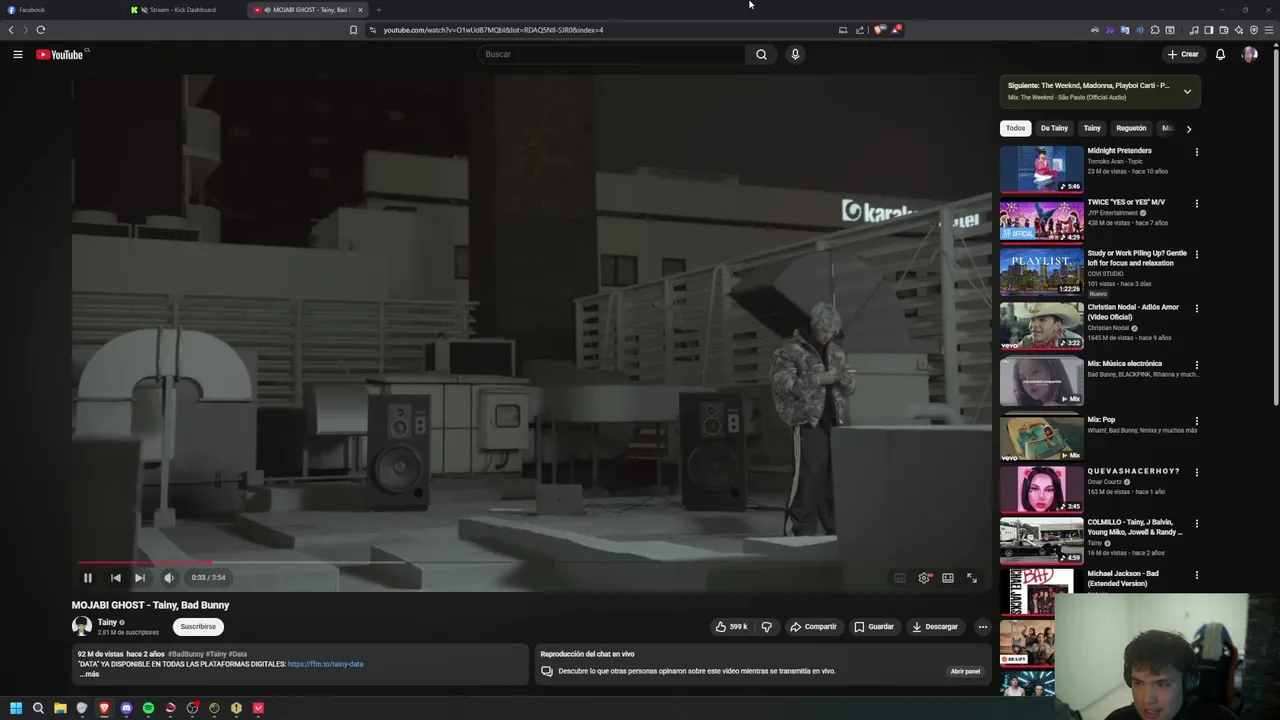Click the browser address bar URL

pos(493,30)
